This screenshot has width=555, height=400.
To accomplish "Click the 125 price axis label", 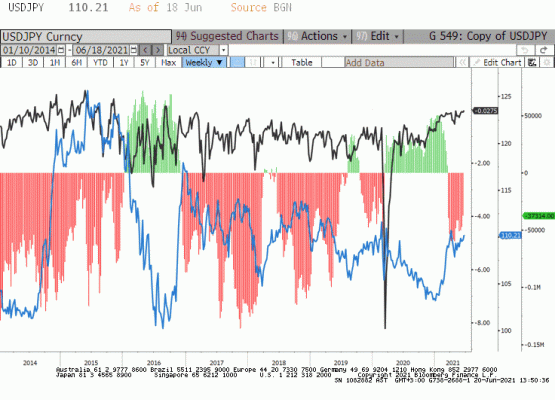I will [506, 97].
